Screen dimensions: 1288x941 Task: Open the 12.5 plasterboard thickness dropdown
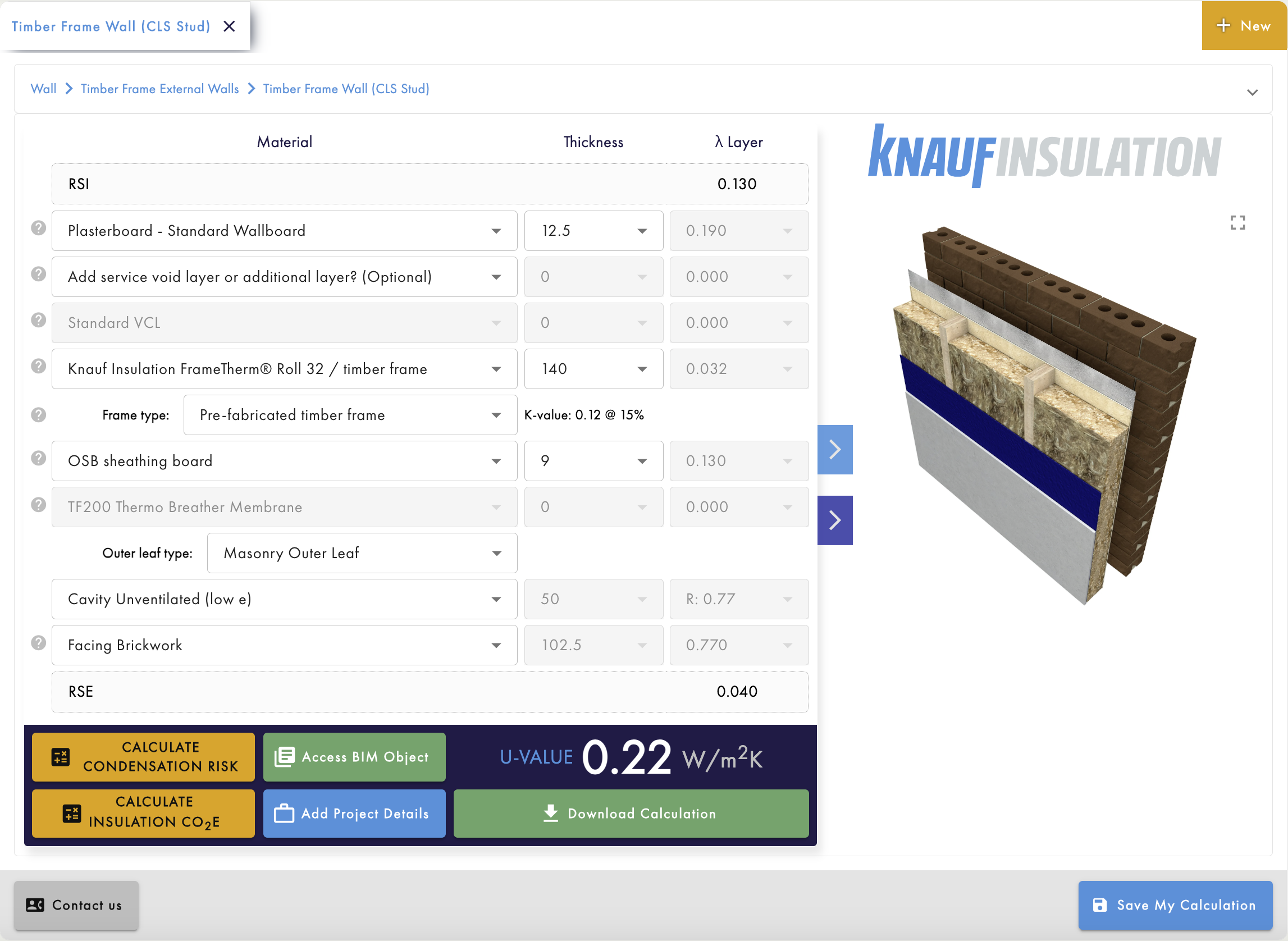[x=593, y=231]
